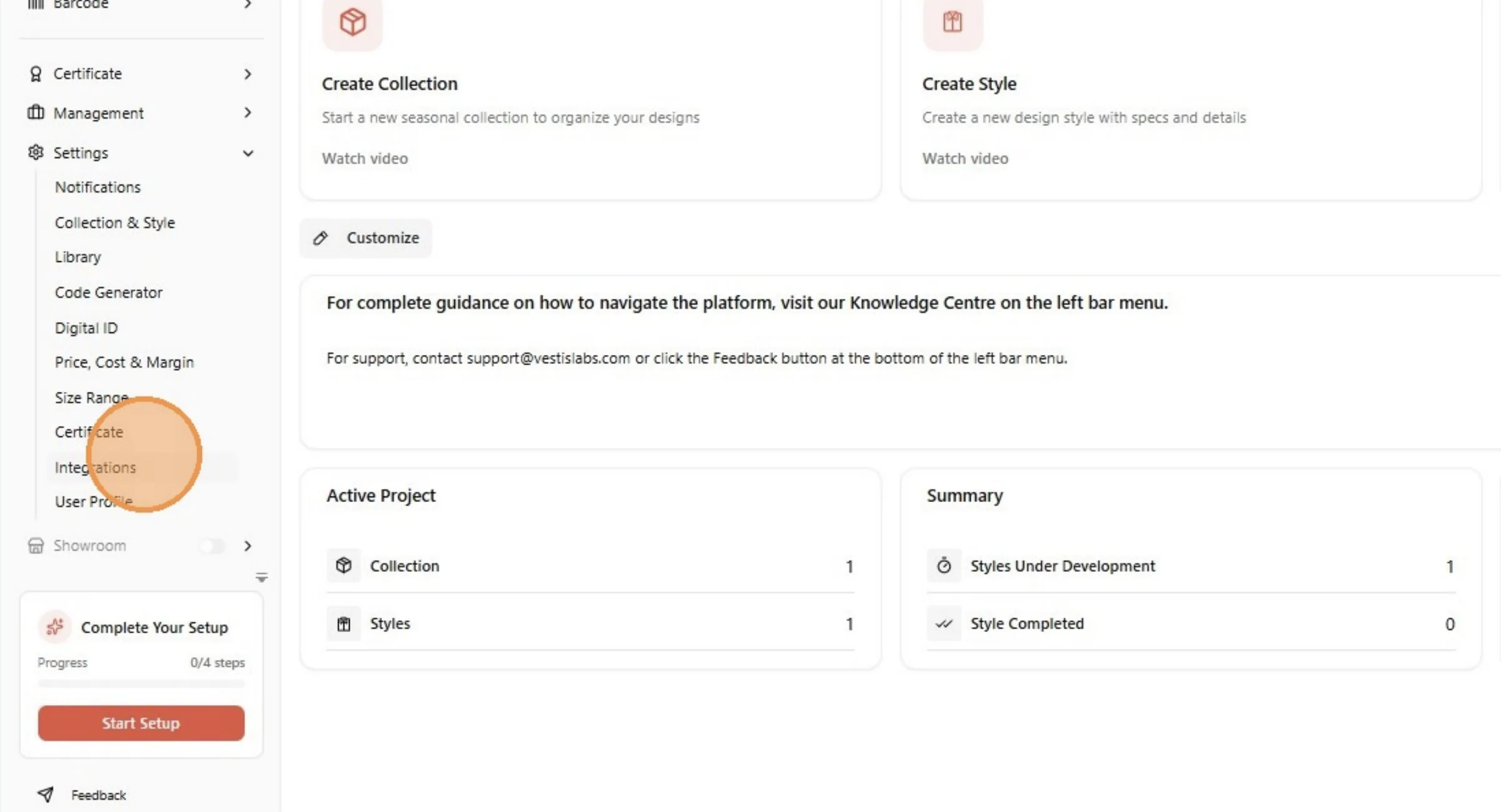Click the Styles Under Development stopwatch icon
Viewport: 1501px width, 812px height.
[944, 566]
